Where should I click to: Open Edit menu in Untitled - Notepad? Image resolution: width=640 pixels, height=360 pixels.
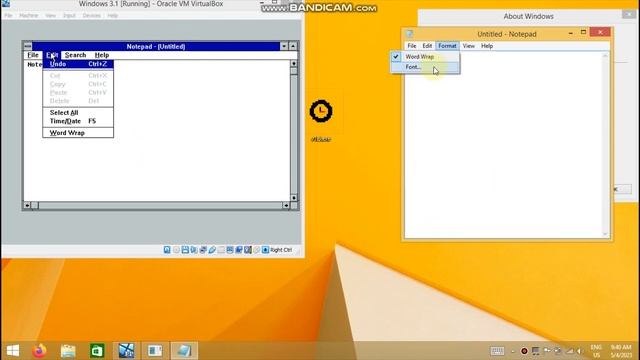[x=427, y=46]
